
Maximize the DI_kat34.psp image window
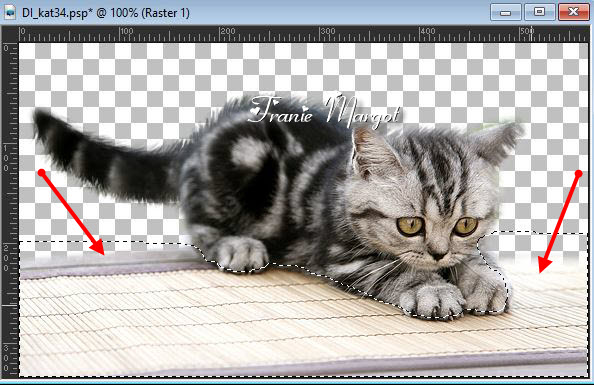tap(539, 12)
